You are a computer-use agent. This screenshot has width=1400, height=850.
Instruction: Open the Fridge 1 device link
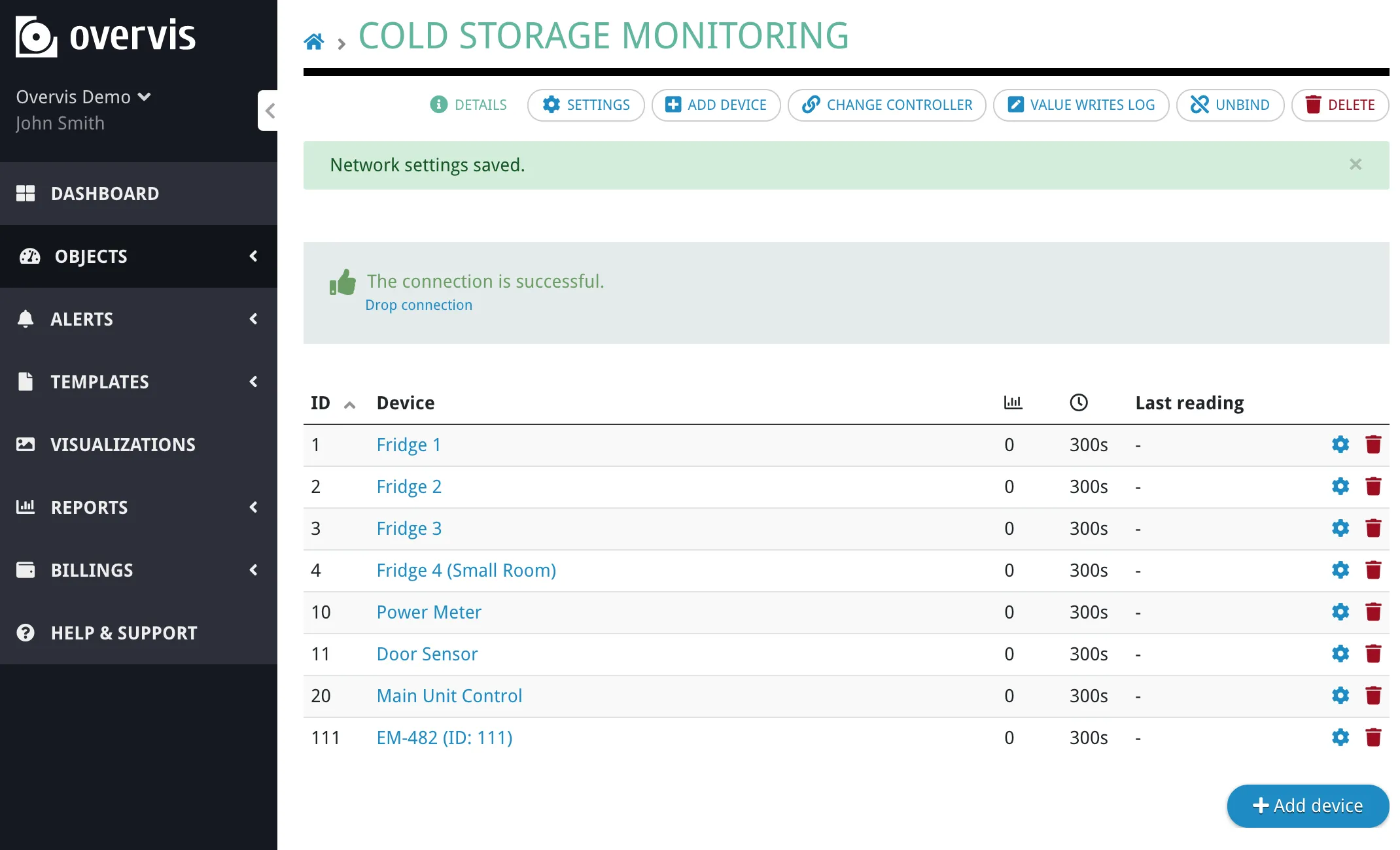coord(409,445)
